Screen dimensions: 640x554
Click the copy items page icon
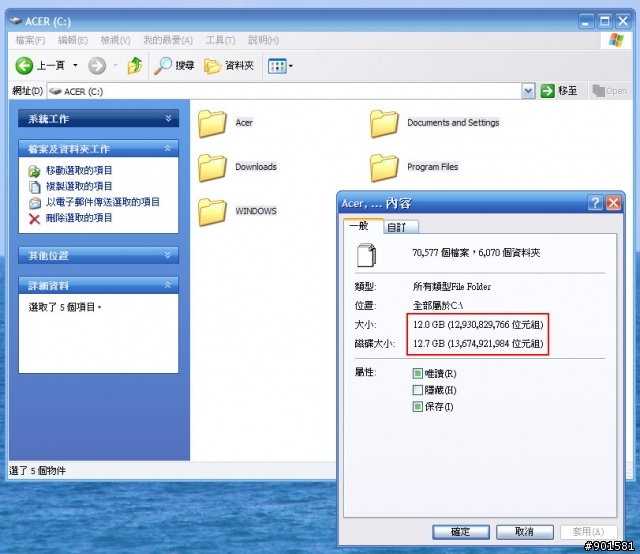(x=34, y=187)
